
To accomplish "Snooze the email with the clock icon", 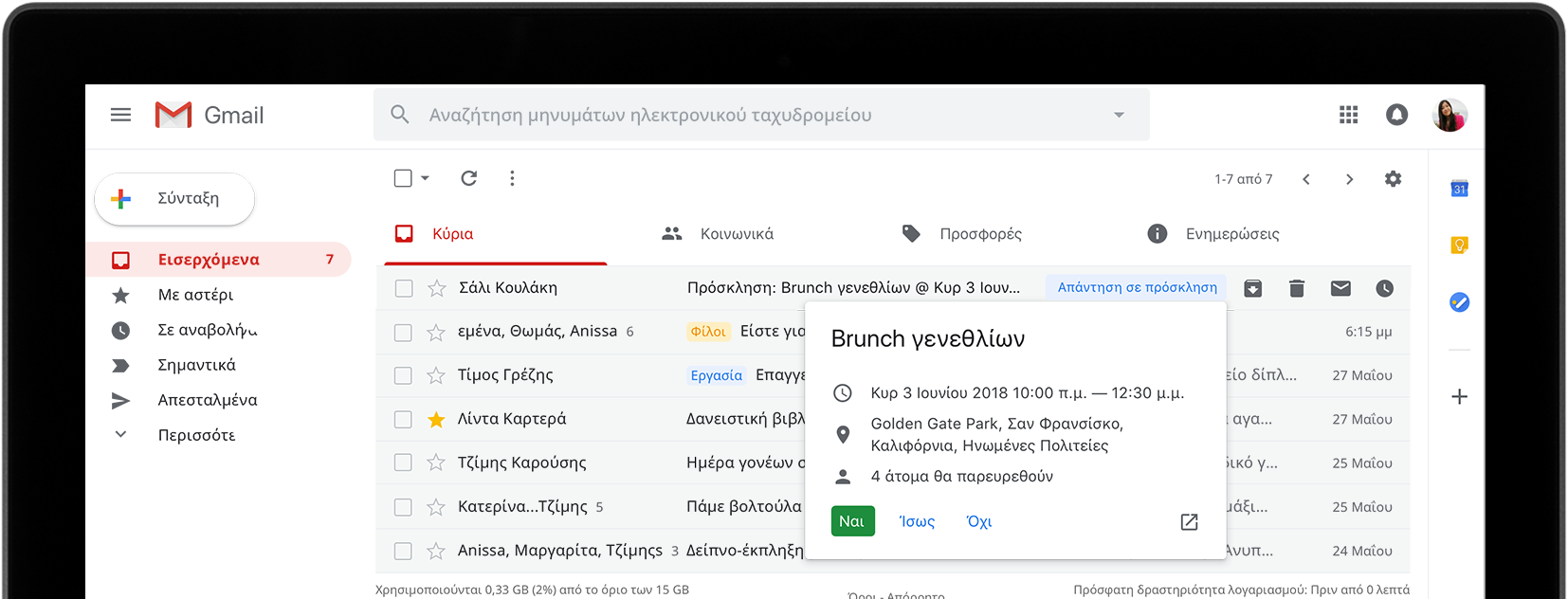I will coord(1385,288).
